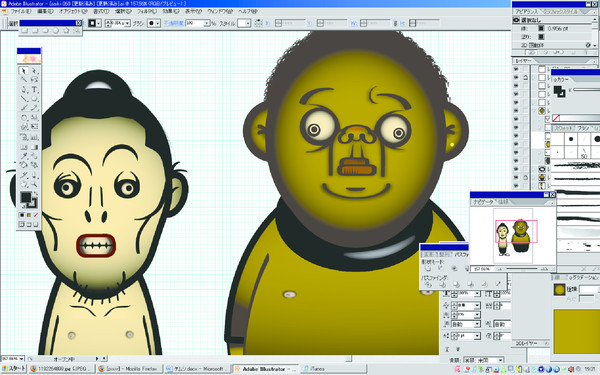Click the 3D effect icon on 3D 押し出し row
Viewport: 600px width, 375px height.
pyautogui.click(x=588, y=45)
